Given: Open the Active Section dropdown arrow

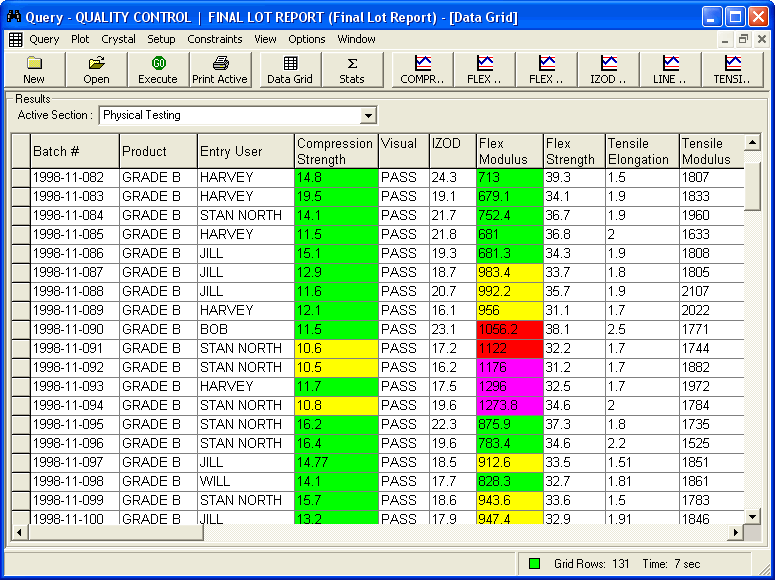Looking at the screenshot, I should tap(368, 116).
